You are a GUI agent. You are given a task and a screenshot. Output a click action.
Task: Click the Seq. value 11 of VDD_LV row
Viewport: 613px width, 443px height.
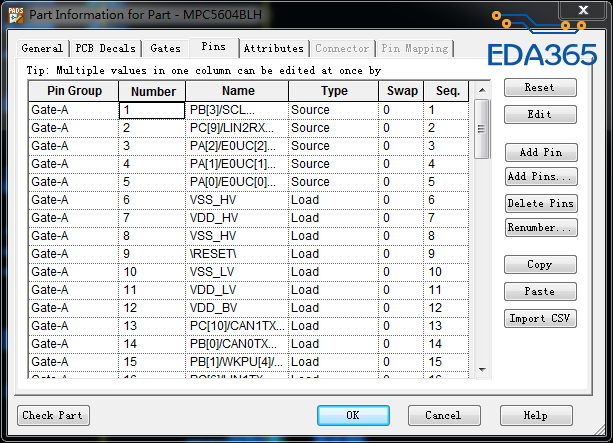click(x=446, y=290)
